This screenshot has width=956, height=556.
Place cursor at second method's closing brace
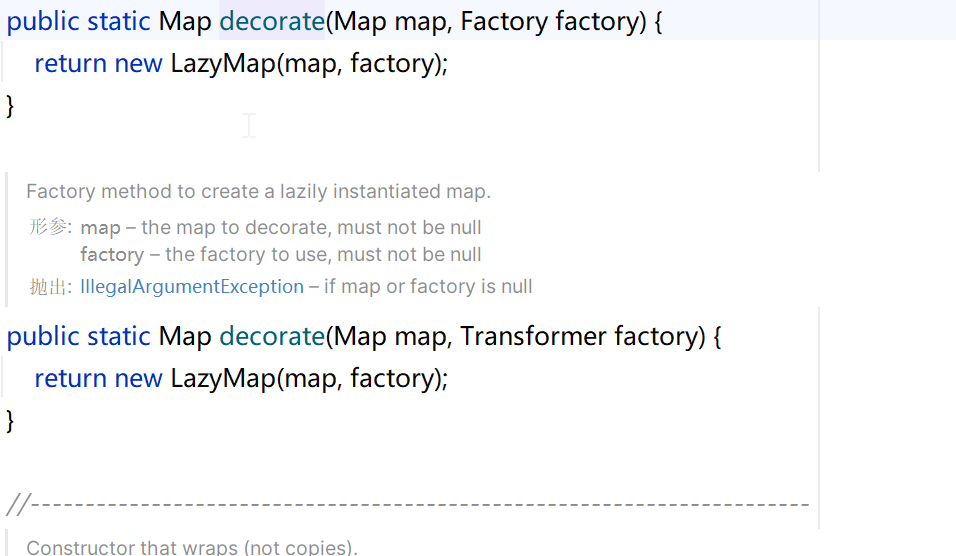[11, 420]
